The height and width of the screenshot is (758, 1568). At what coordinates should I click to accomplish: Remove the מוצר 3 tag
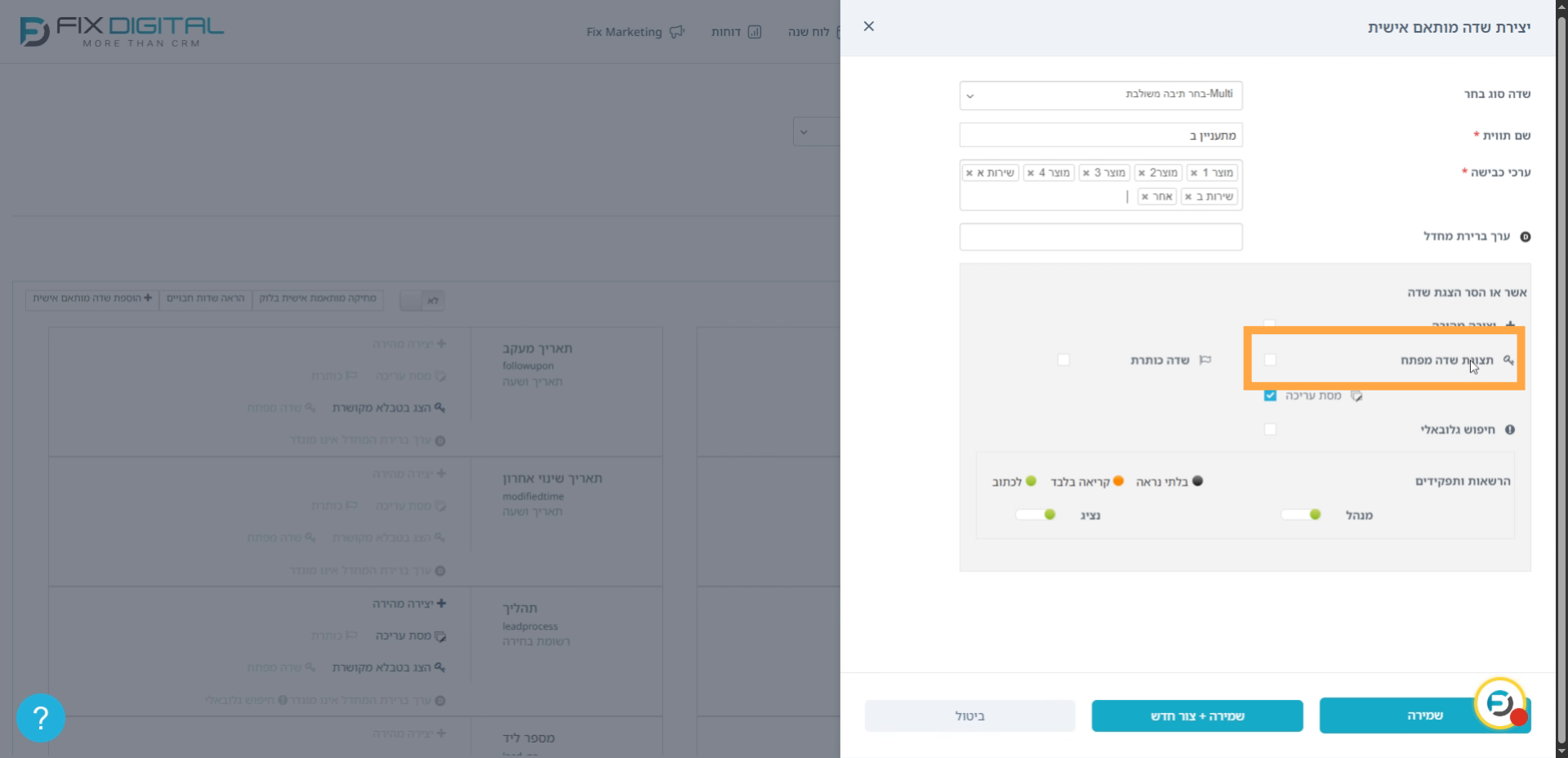1086,173
